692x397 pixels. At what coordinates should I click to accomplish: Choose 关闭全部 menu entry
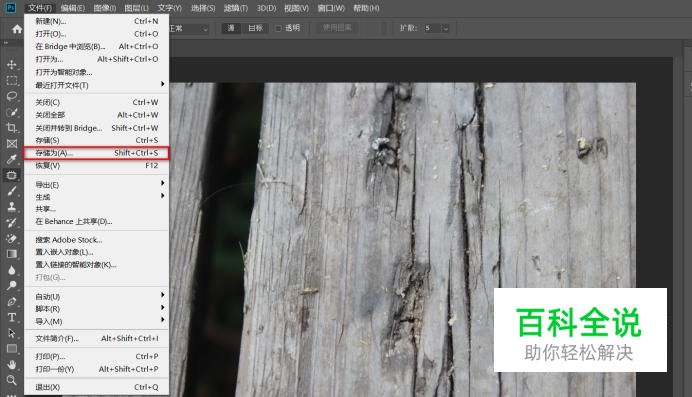point(96,115)
